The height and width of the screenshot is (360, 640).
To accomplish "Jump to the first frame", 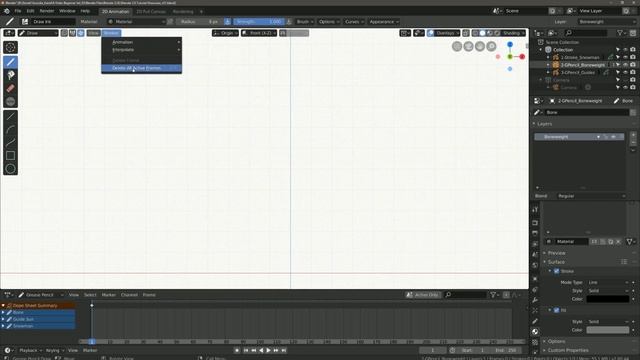I will (x=246, y=350).
